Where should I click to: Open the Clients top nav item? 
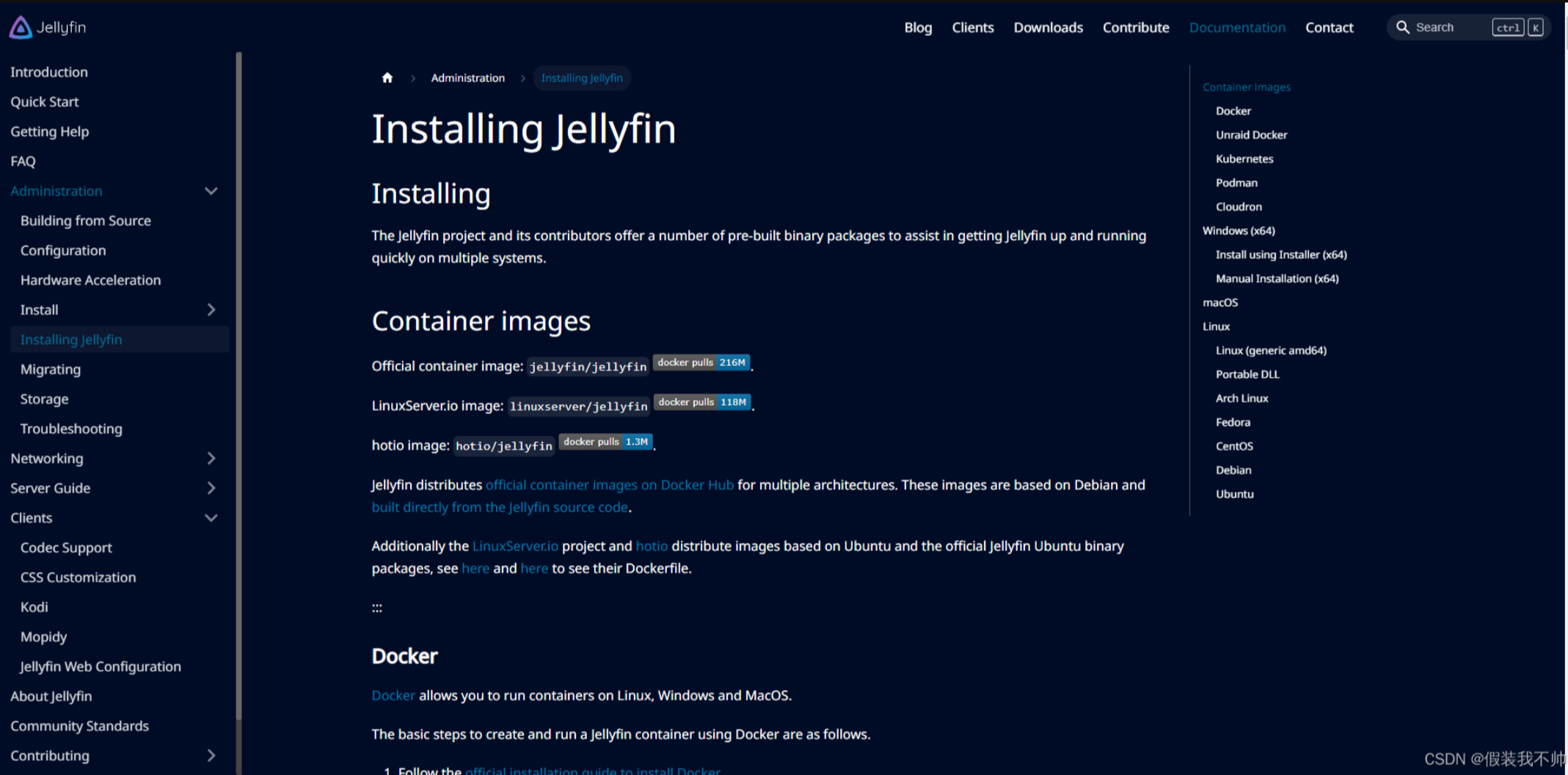tap(973, 27)
